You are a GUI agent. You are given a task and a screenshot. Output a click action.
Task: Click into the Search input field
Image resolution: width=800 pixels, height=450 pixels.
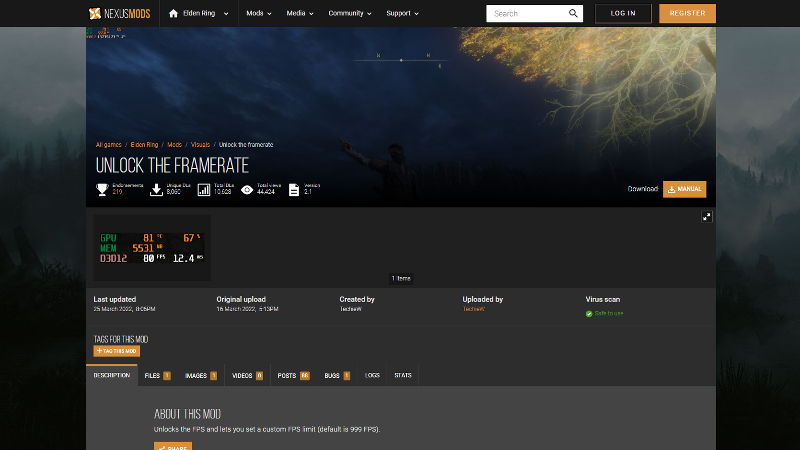pyautogui.click(x=528, y=14)
